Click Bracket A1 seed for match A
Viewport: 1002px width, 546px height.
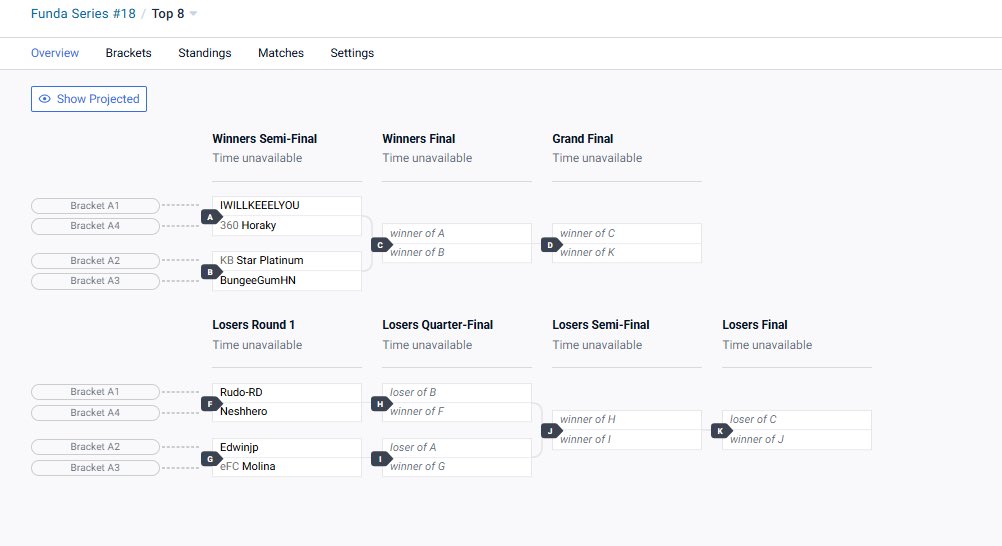(x=95, y=205)
